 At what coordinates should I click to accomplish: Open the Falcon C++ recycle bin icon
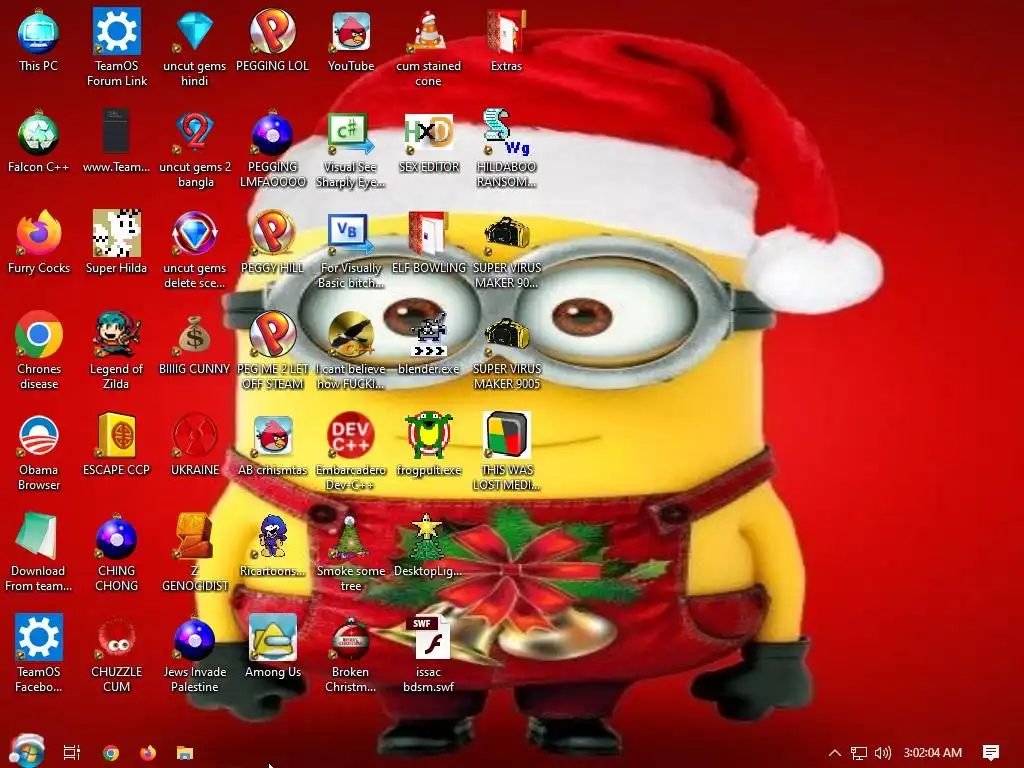[39, 133]
